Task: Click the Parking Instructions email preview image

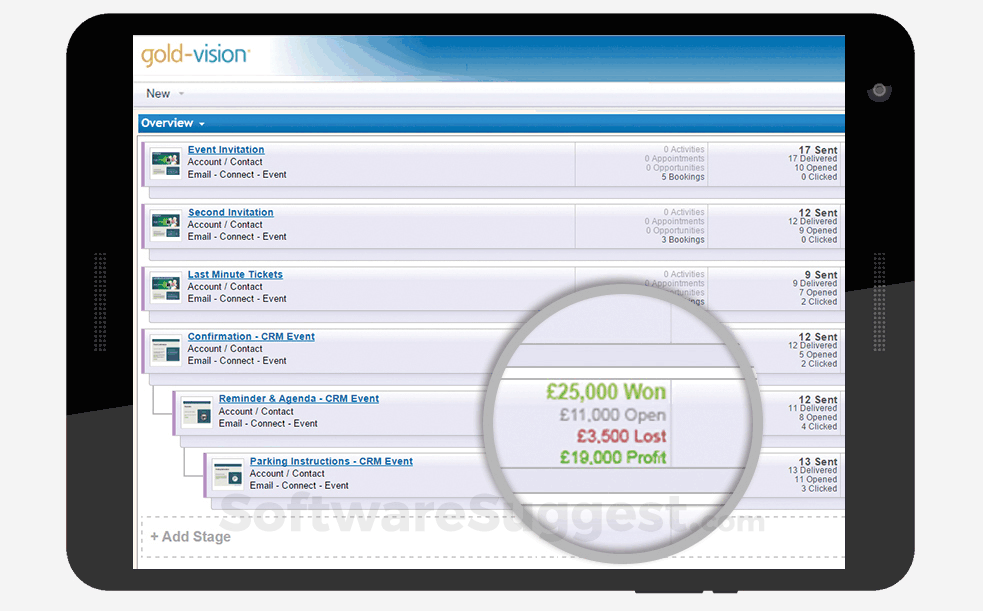Action: (x=228, y=473)
